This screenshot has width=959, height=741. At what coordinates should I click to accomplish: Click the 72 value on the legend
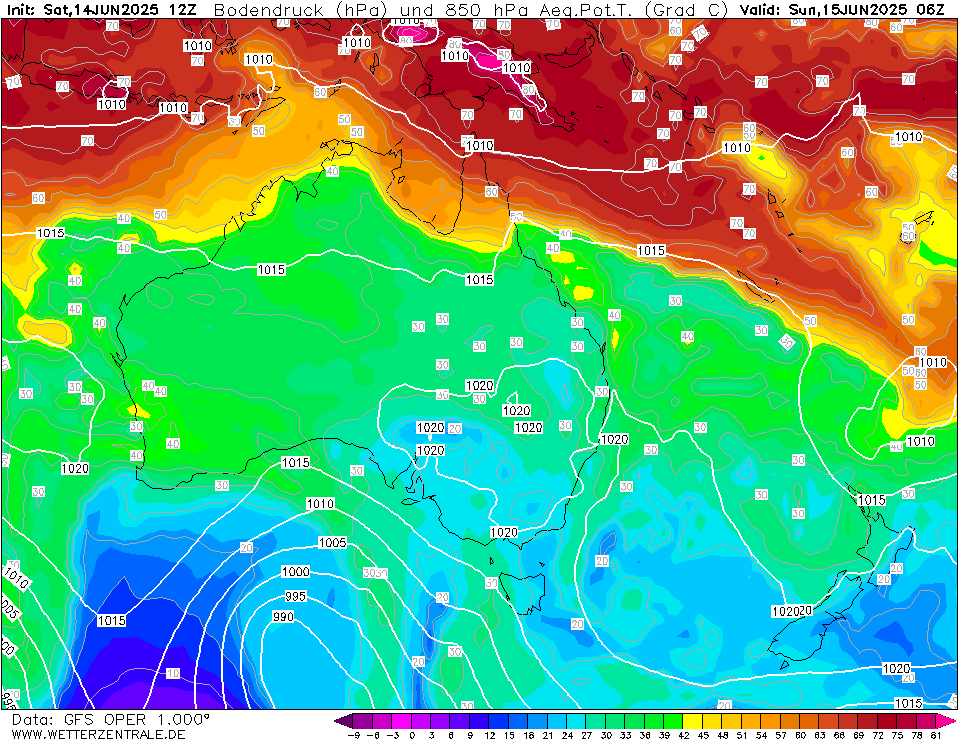(878, 735)
